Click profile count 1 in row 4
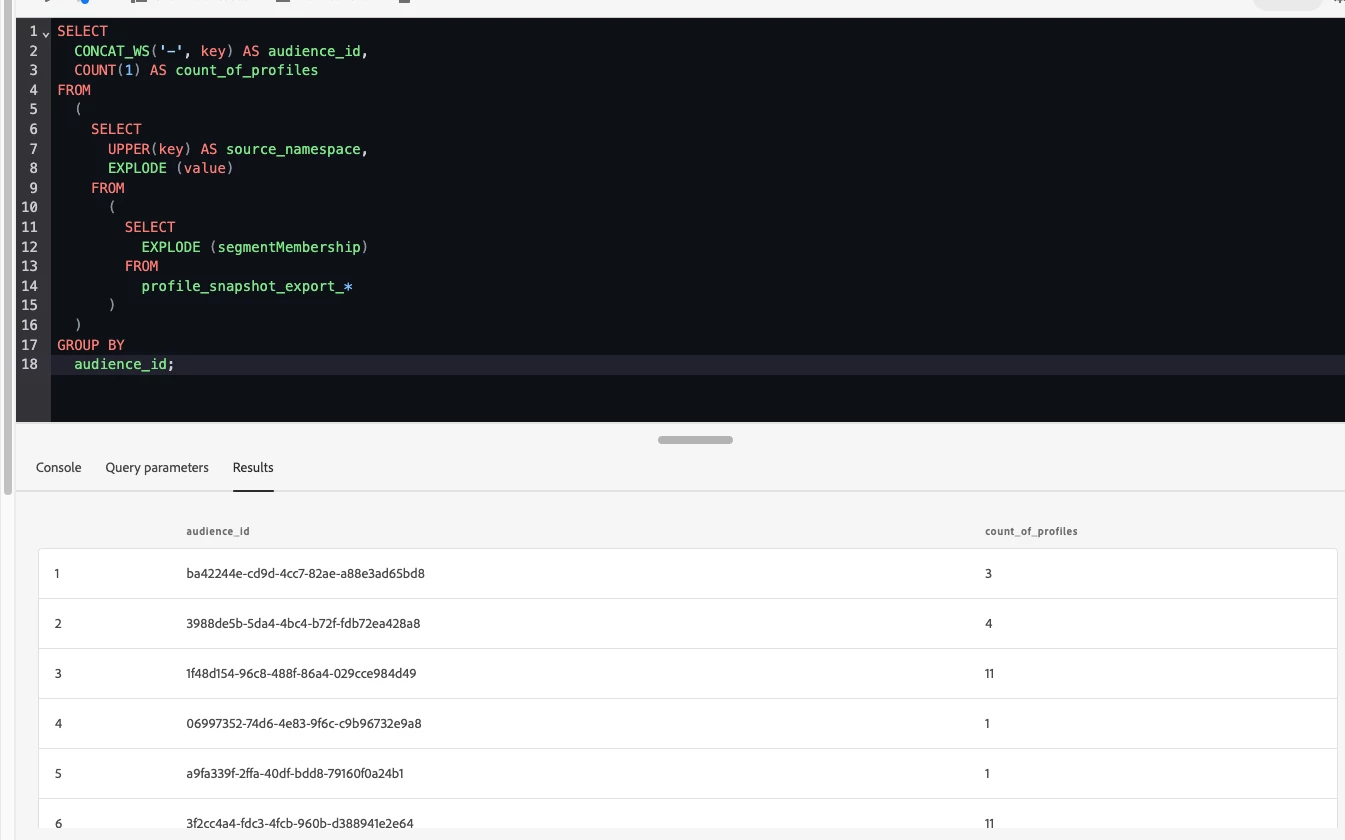Screen dimensions: 1345x840 [x=987, y=723]
